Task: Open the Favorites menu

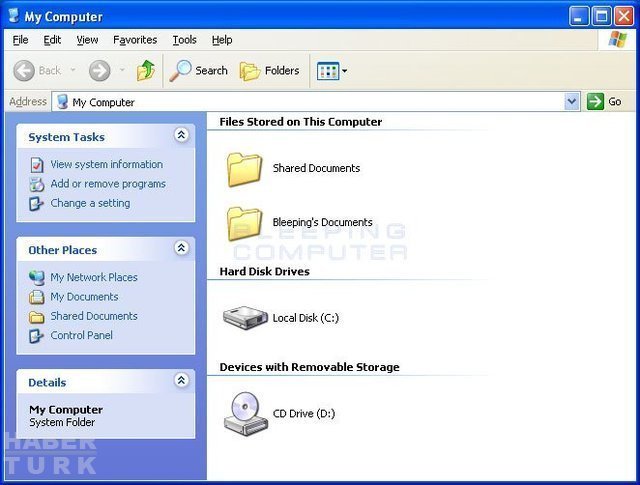Action: [x=135, y=40]
